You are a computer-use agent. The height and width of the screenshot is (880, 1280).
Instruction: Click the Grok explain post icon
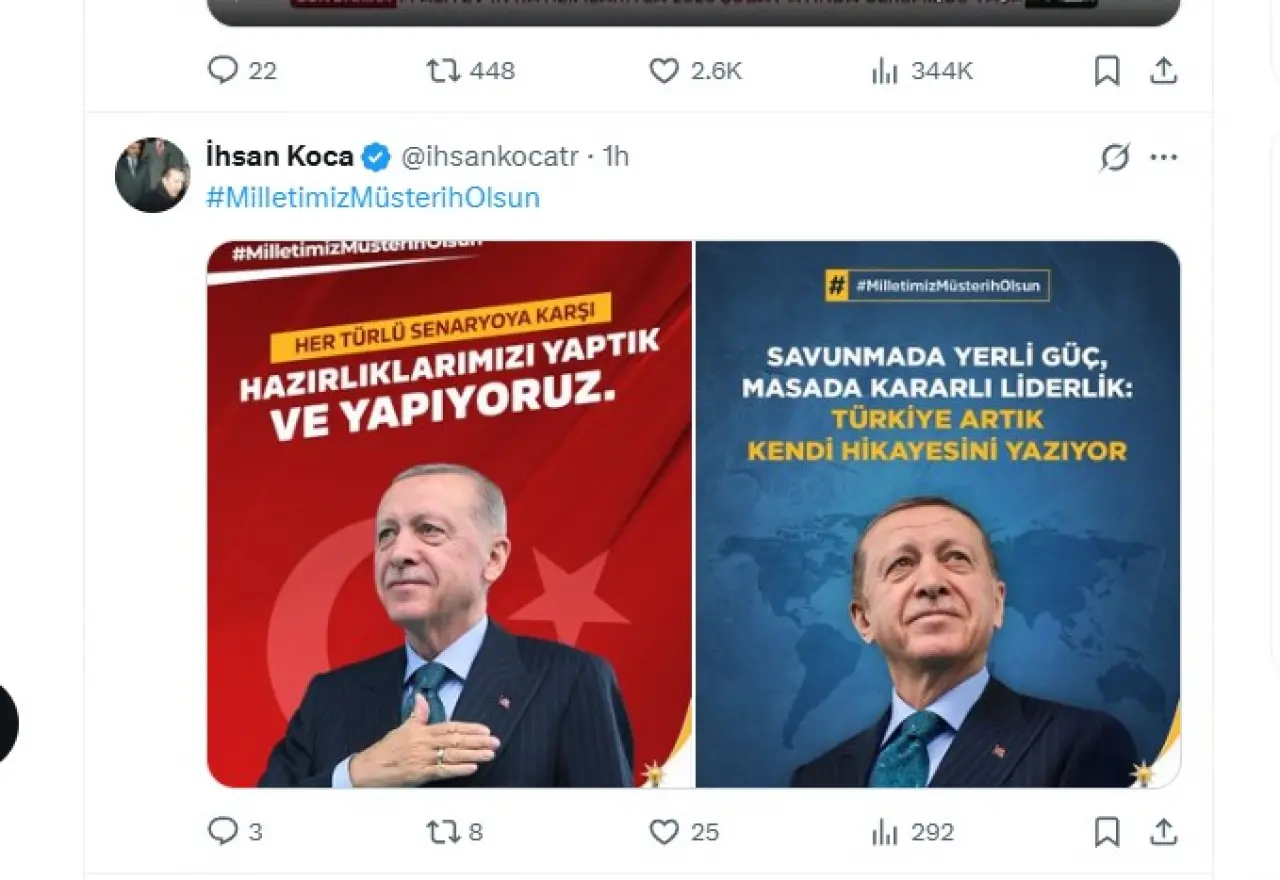1114,157
